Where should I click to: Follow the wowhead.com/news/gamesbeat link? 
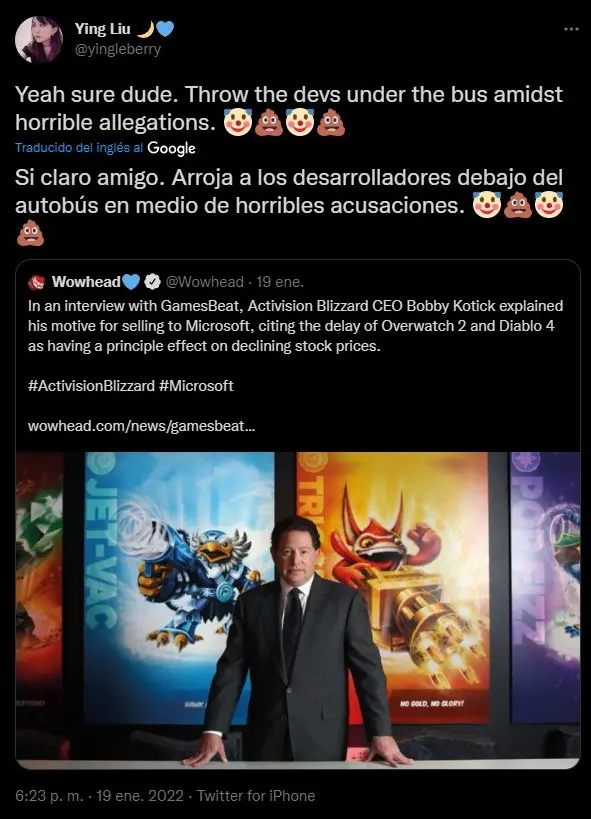tap(142, 426)
